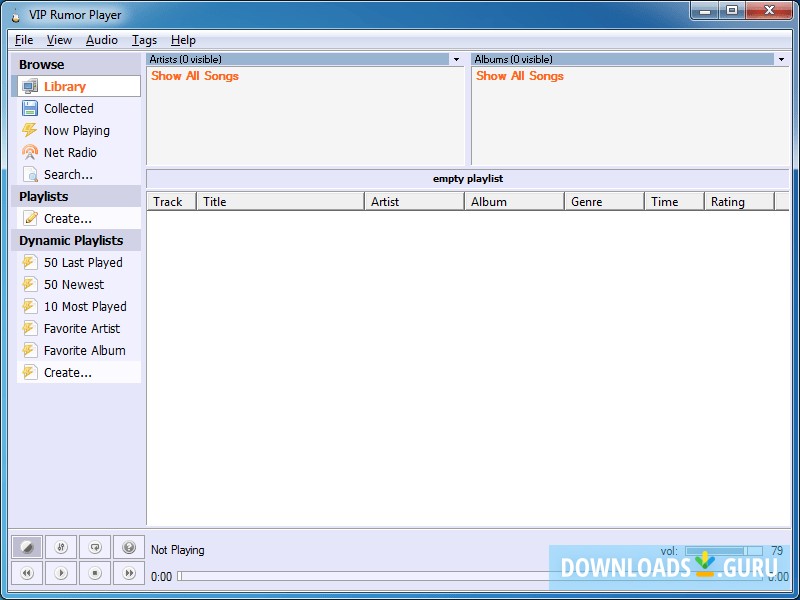
Task: Click the Artists (0 visible) header bar
Action: pyautogui.click(x=298, y=59)
